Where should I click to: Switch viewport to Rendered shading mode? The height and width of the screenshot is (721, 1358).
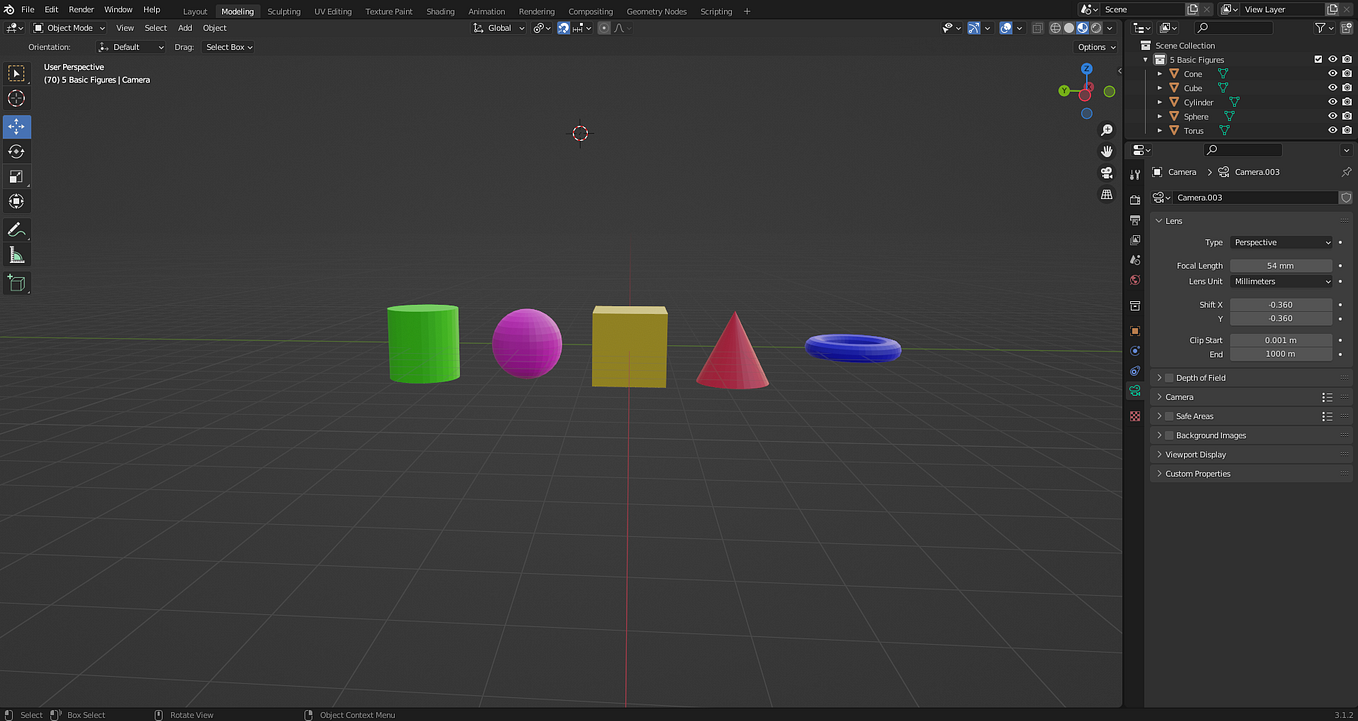pos(1096,27)
